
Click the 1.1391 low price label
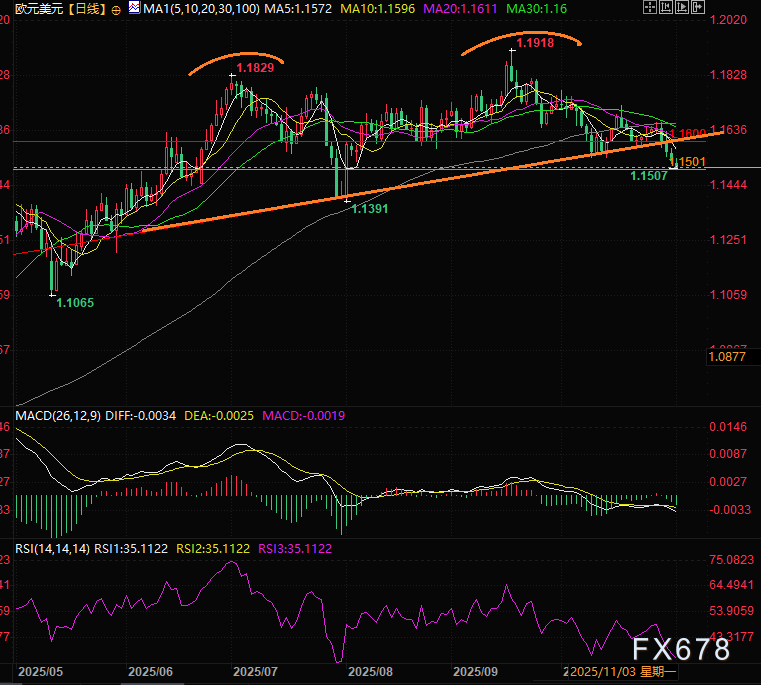tap(371, 210)
